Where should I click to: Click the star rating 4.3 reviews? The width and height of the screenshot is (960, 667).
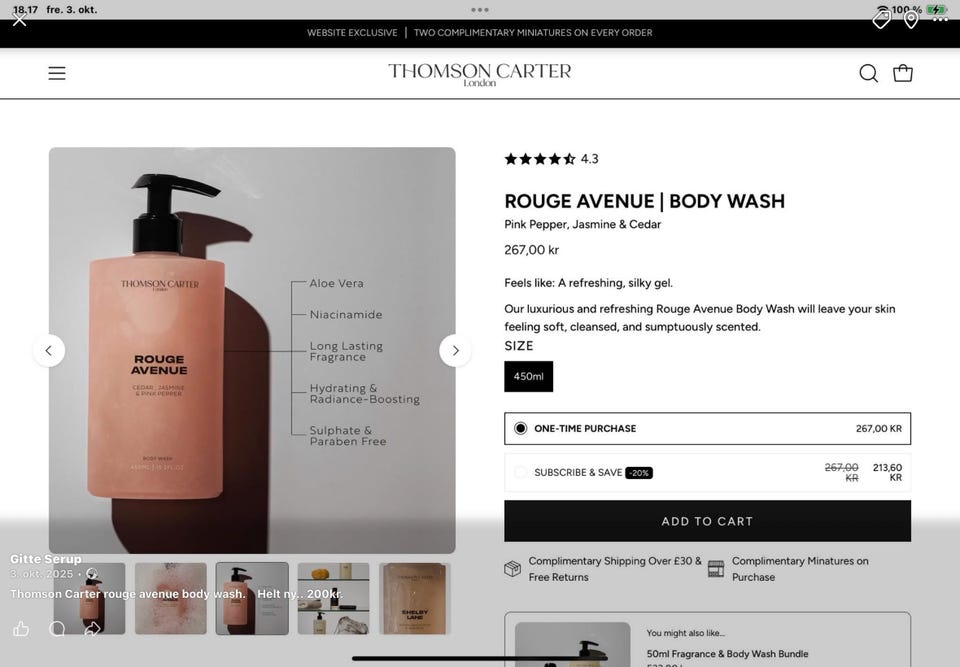551,159
